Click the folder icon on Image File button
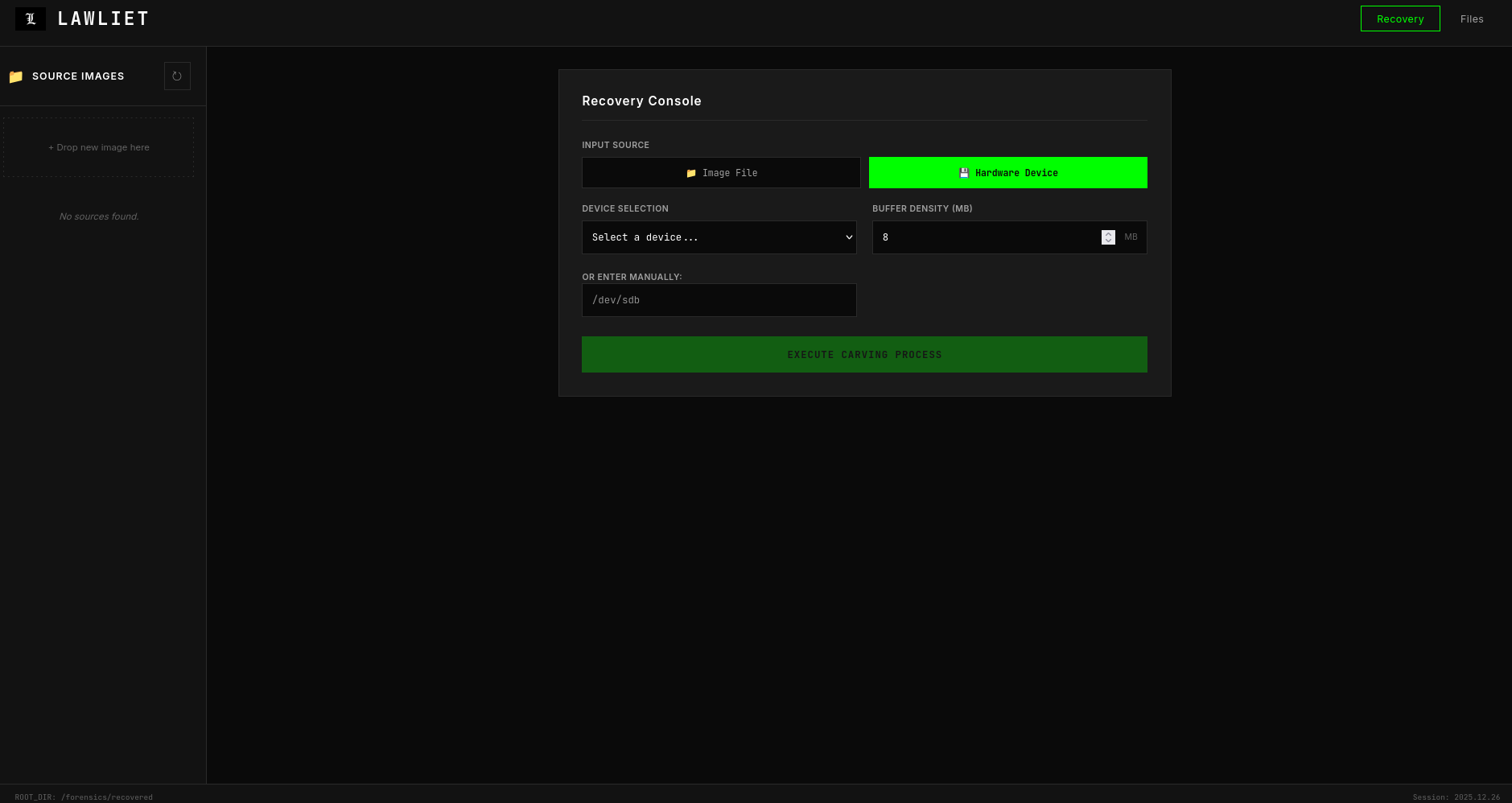 tap(690, 172)
